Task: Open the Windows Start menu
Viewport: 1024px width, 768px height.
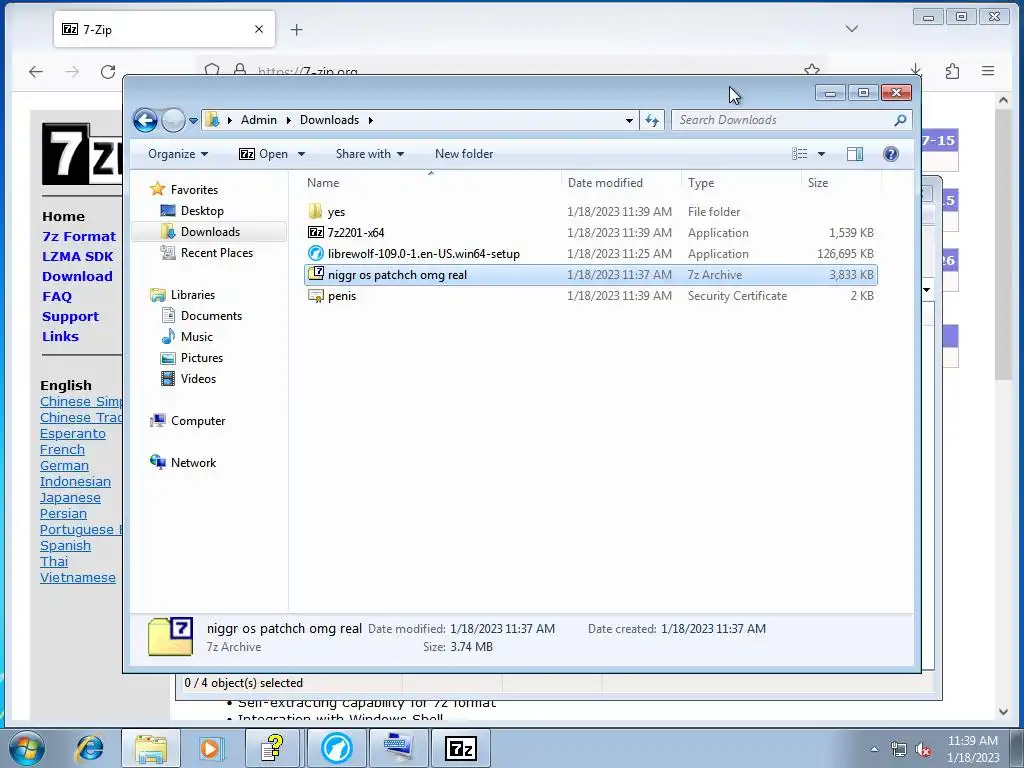Action: [27, 748]
